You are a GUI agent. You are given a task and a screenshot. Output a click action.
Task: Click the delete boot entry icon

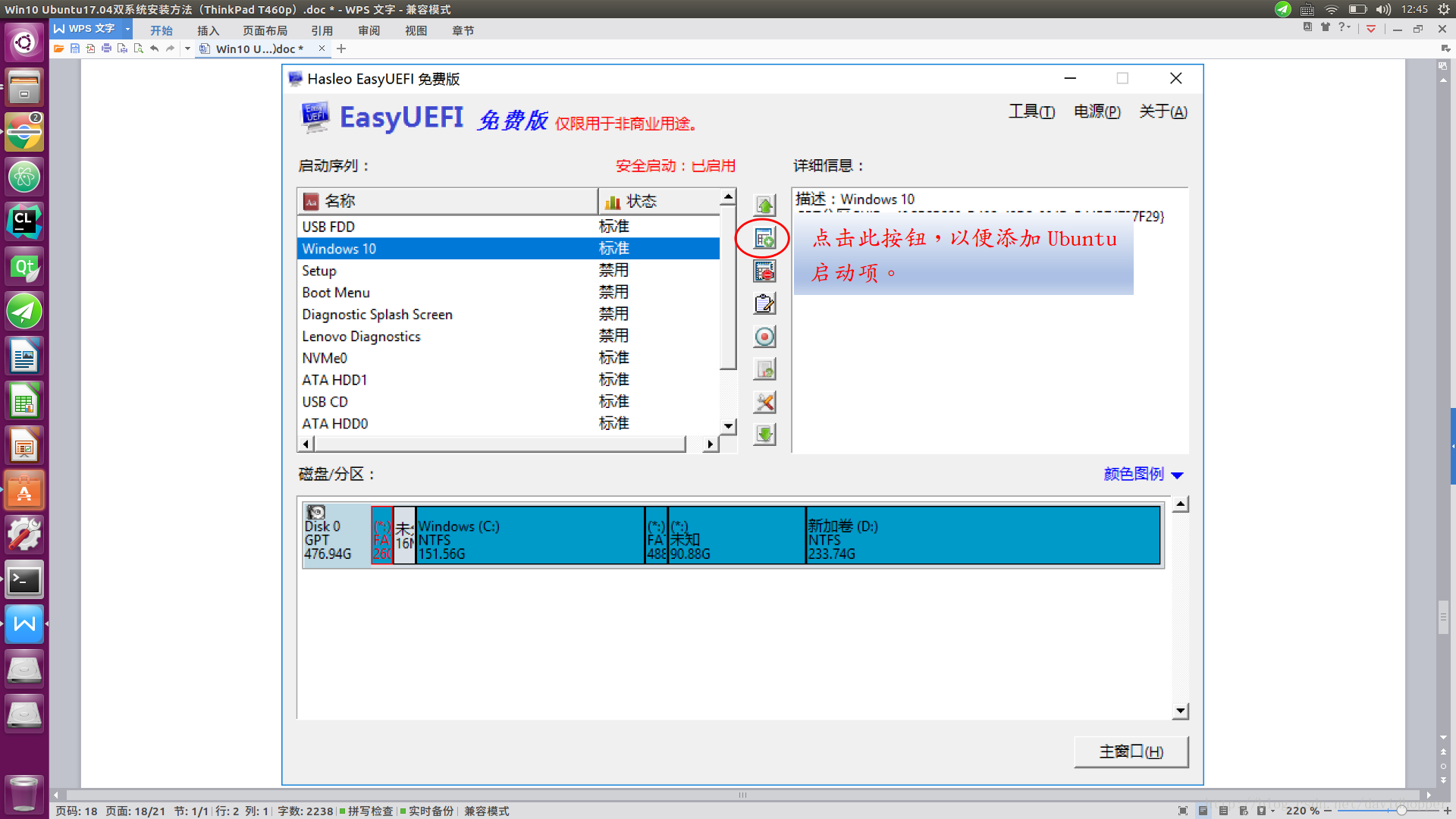(x=764, y=271)
